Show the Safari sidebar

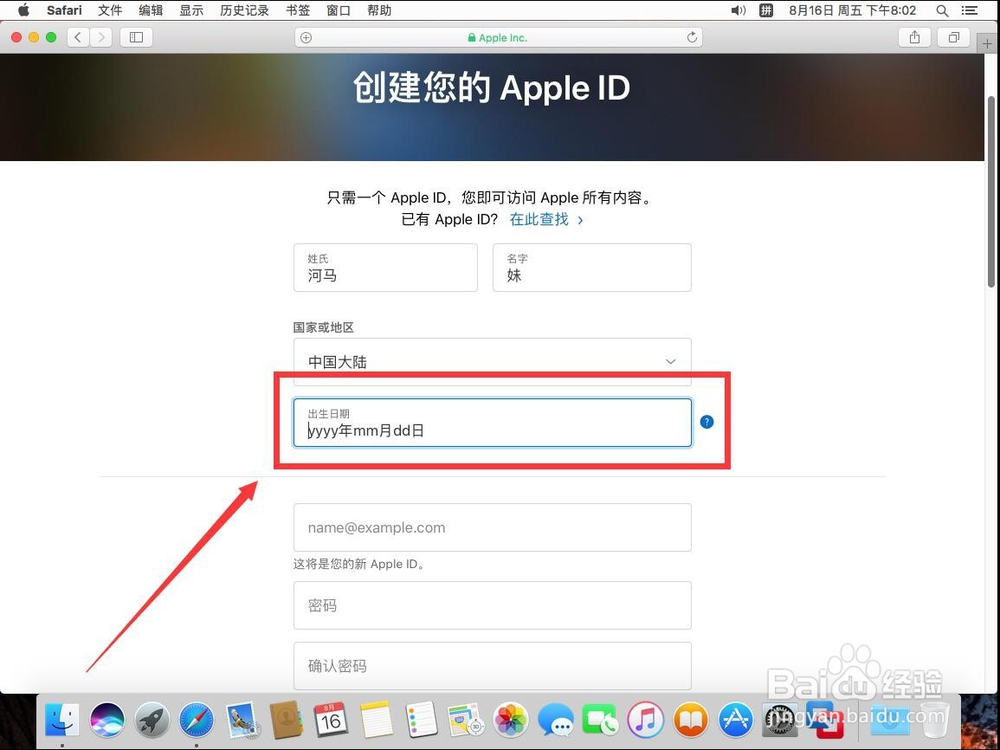[136, 38]
